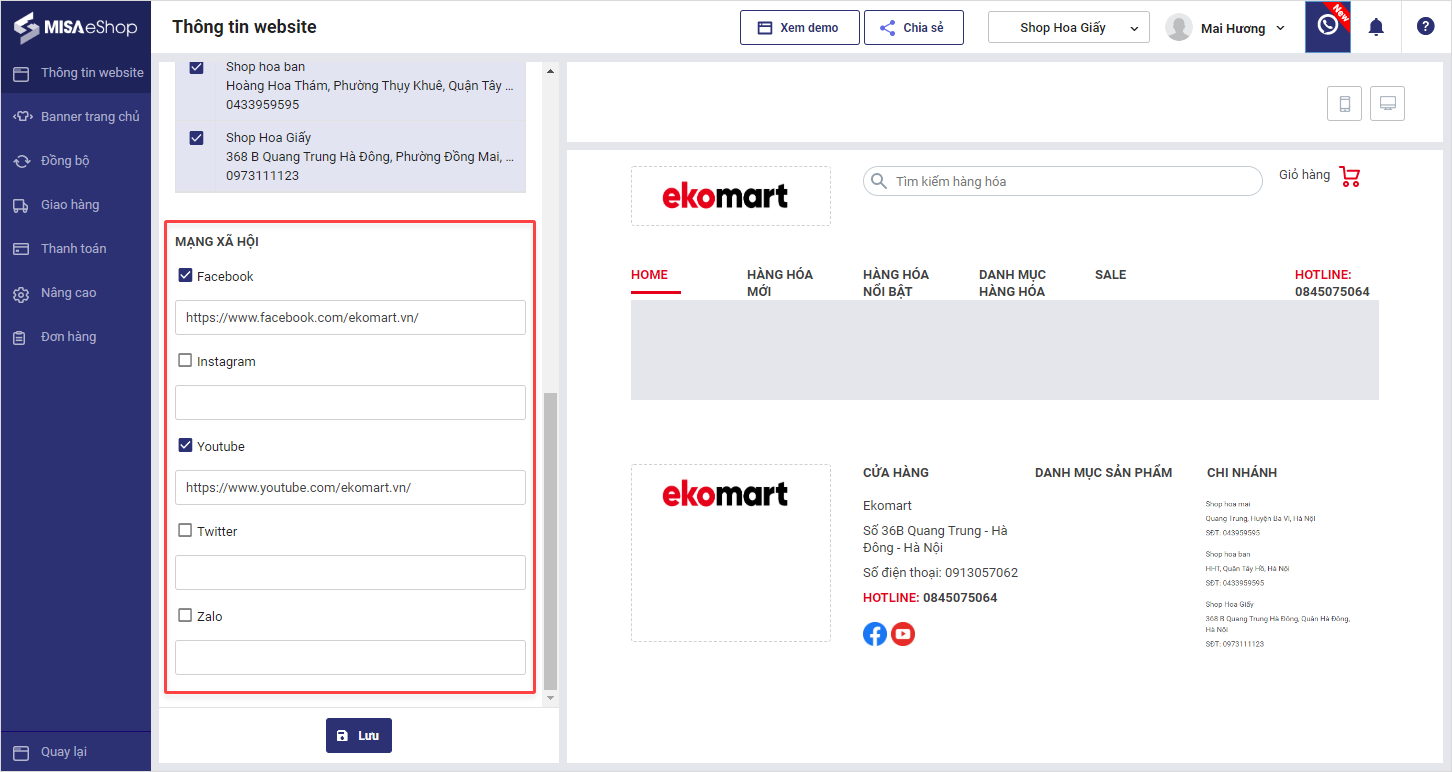Screen dimensions: 1452x772
Task: Enable the Zalo checkbox
Action: click(185, 616)
